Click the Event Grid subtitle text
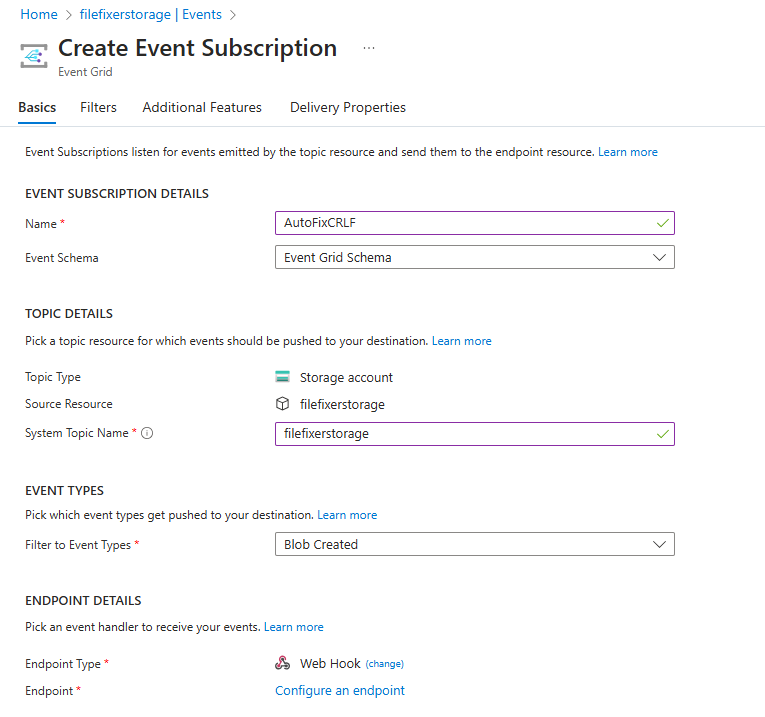The image size is (765, 717). 85,72
